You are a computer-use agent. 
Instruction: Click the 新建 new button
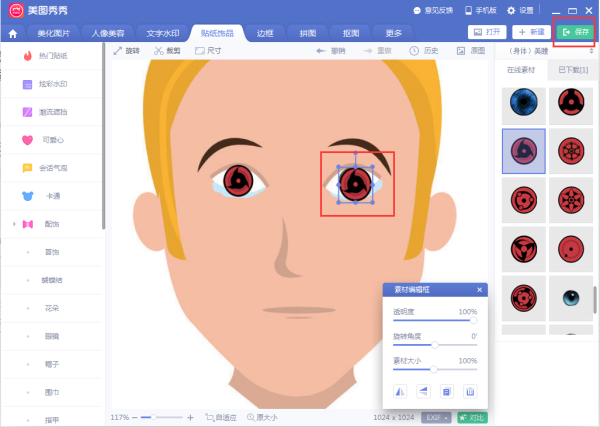click(x=532, y=32)
